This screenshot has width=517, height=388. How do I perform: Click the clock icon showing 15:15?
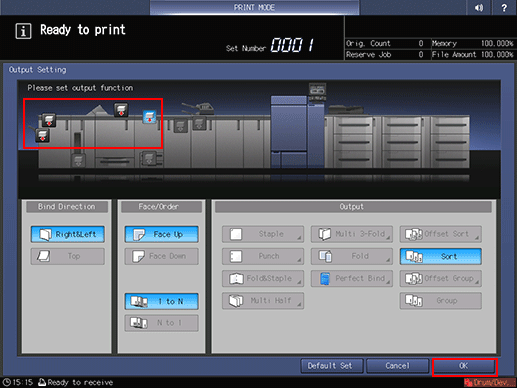click(6, 382)
